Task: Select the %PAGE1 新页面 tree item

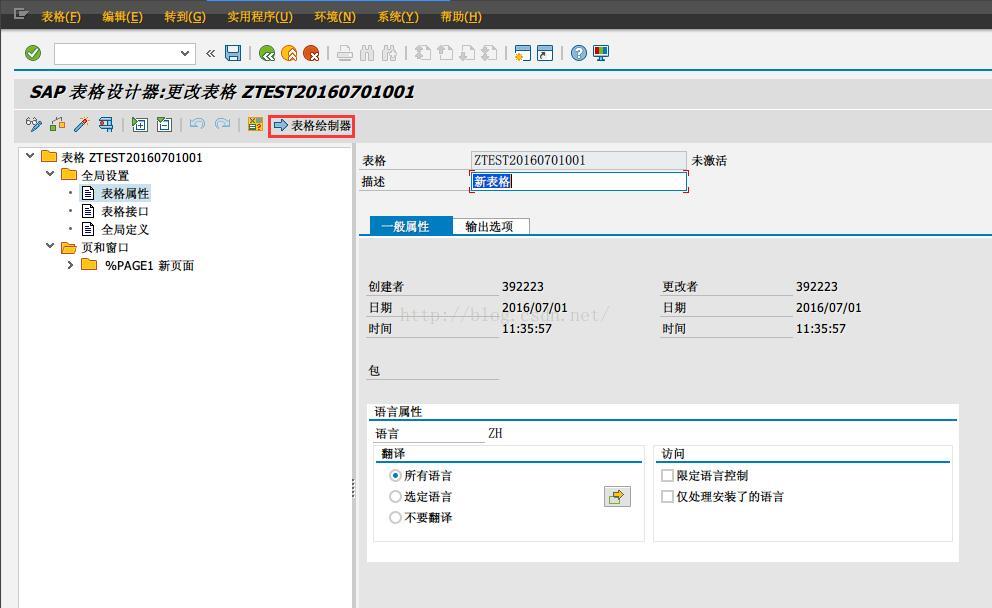Action: 149,266
